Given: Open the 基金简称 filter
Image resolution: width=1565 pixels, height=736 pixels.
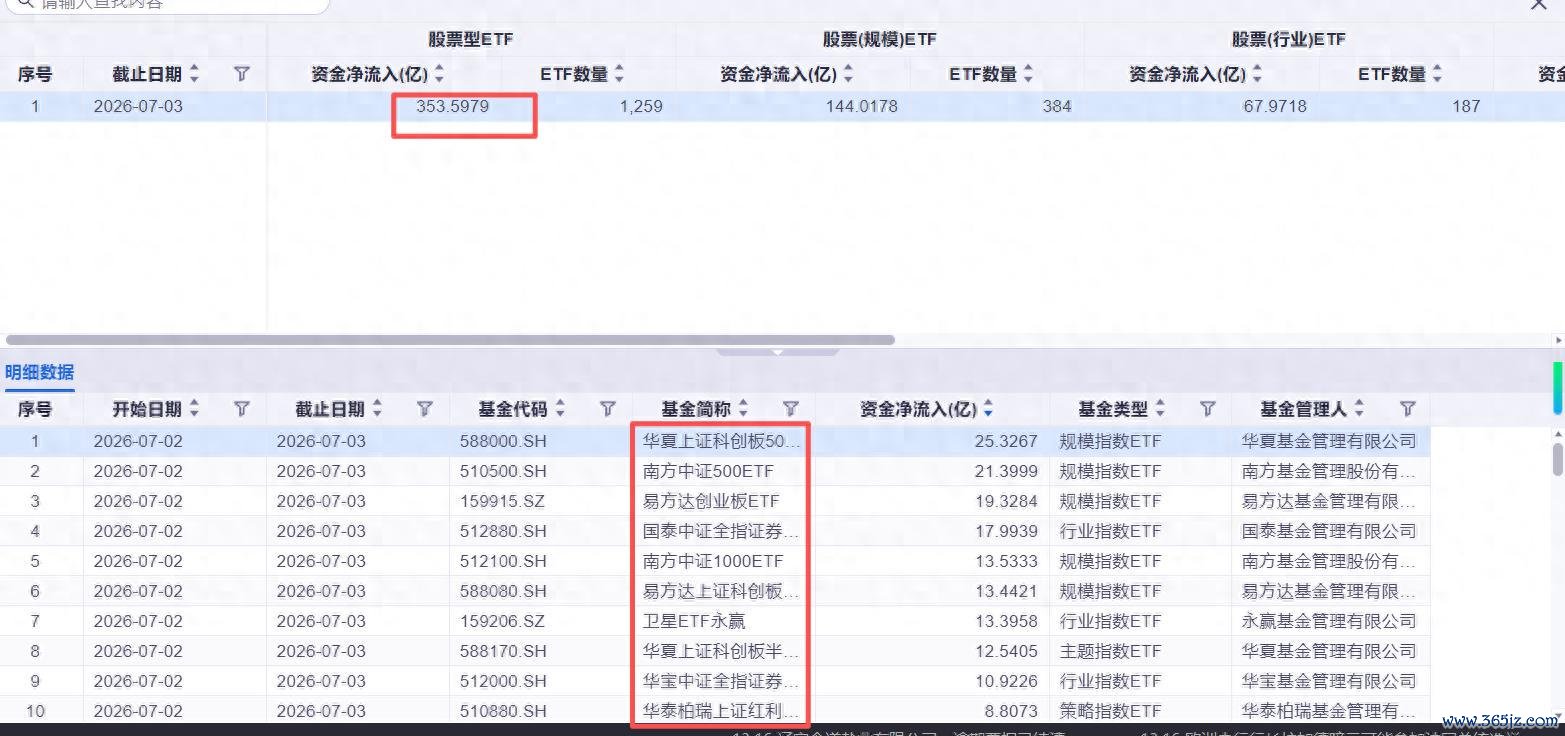Looking at the screenshot, I should (x=790, y=409).
